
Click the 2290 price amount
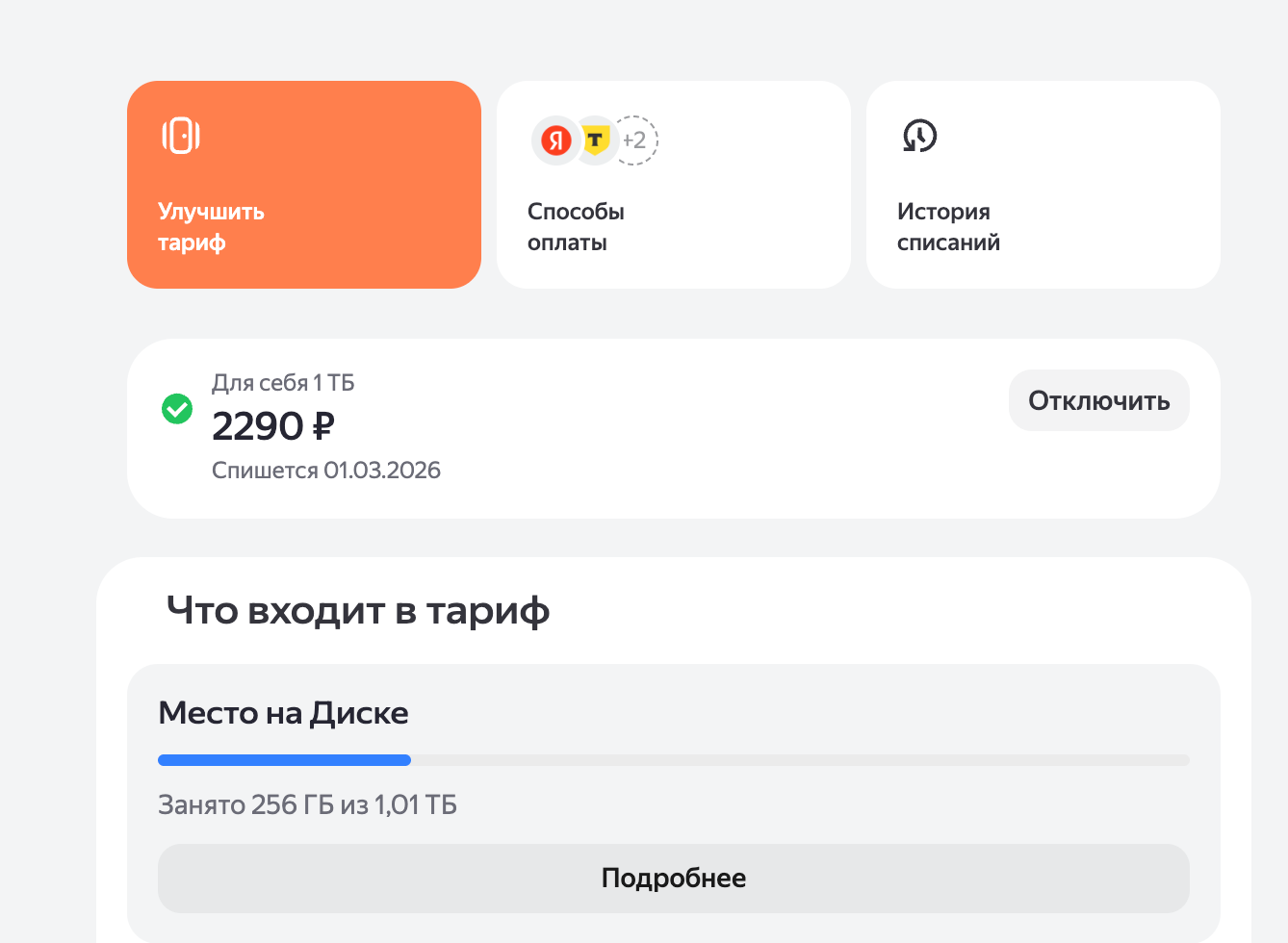(257, 425)
